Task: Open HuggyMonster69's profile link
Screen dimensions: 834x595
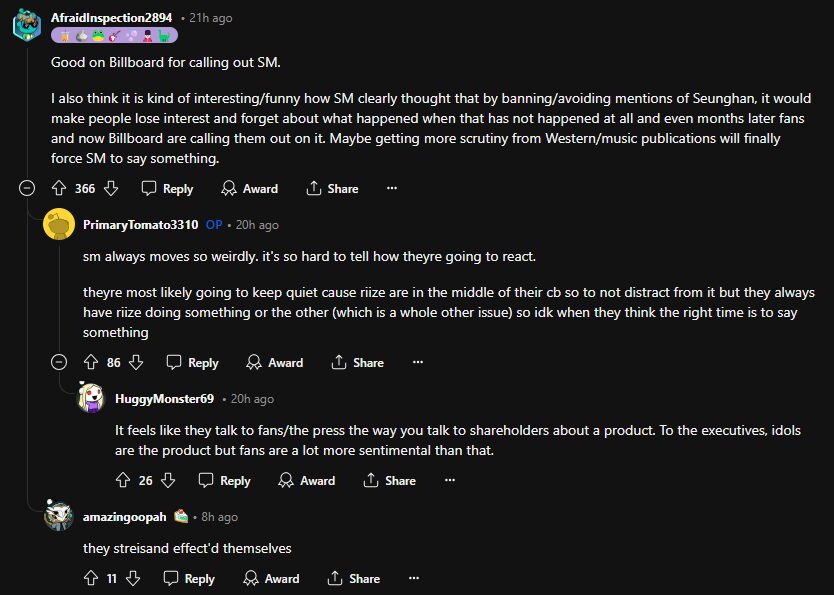Action: [164, 398]
